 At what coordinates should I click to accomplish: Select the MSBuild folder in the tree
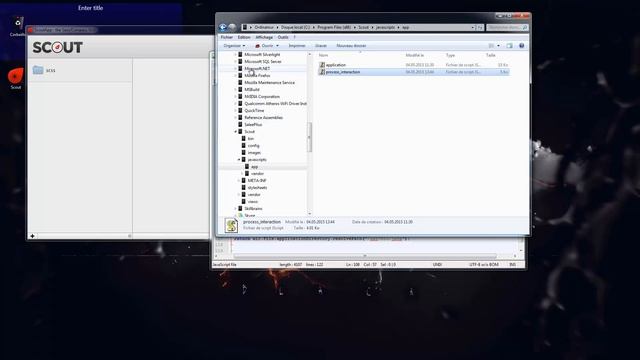(x=252, y=89)
